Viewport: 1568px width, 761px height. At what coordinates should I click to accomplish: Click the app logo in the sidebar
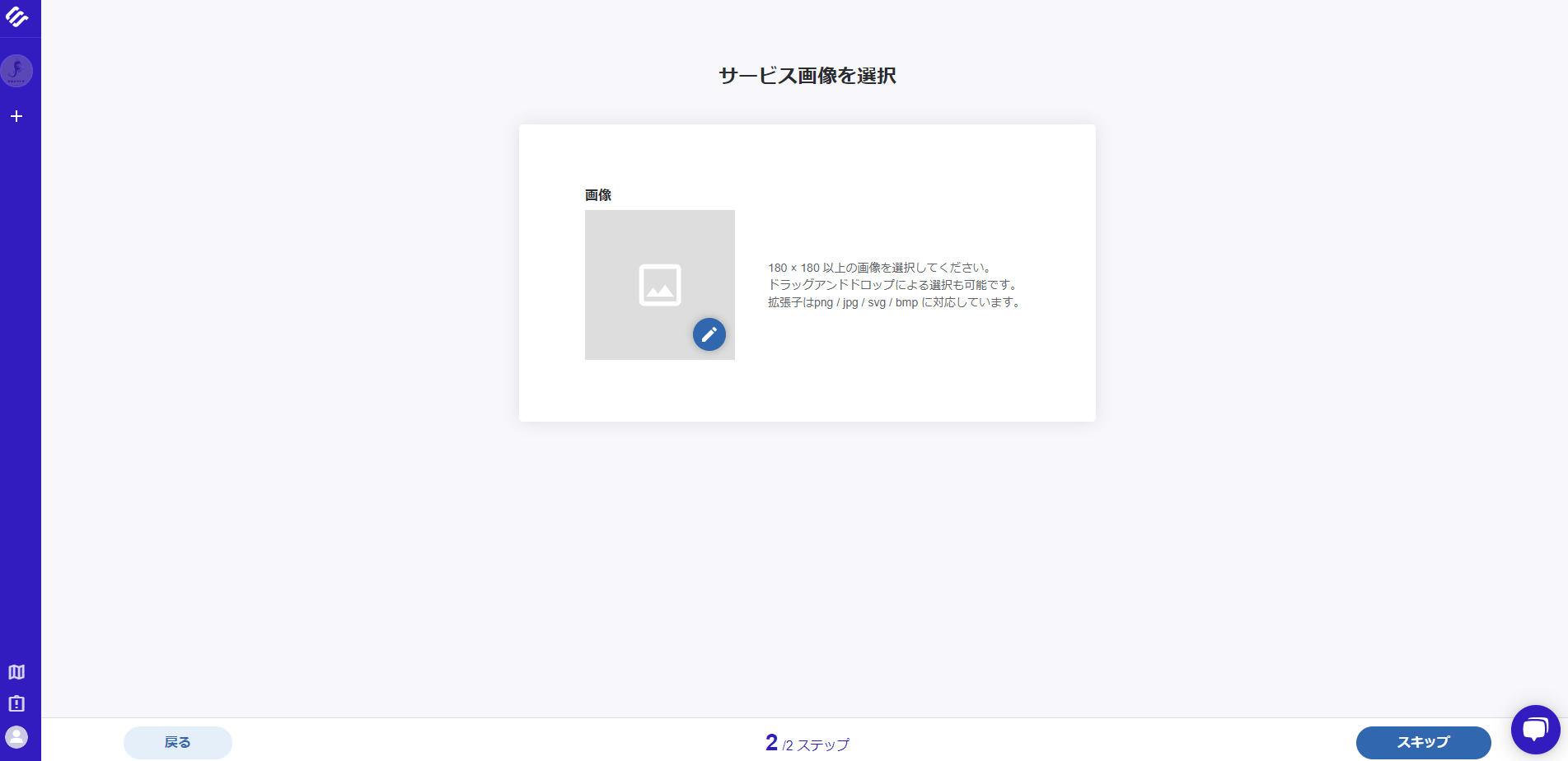coord(16,17)
